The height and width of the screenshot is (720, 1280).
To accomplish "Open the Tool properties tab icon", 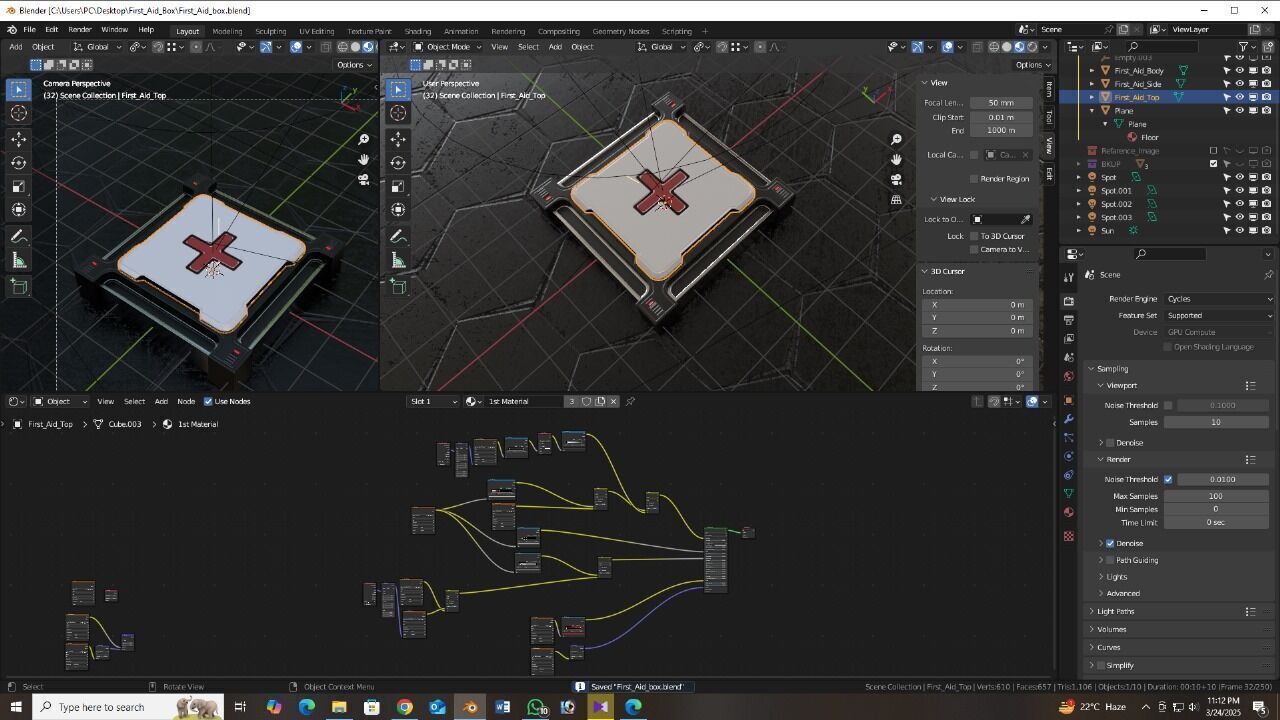I will pos(1069,278).
